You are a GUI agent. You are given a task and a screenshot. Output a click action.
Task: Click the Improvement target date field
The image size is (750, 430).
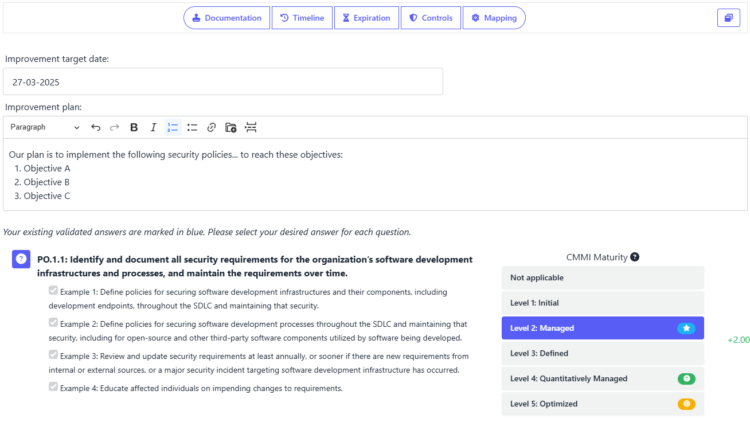(223, 82)
